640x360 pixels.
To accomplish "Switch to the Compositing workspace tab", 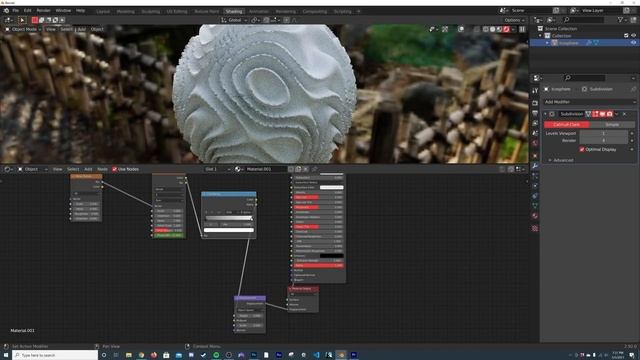I will point(315,11).
